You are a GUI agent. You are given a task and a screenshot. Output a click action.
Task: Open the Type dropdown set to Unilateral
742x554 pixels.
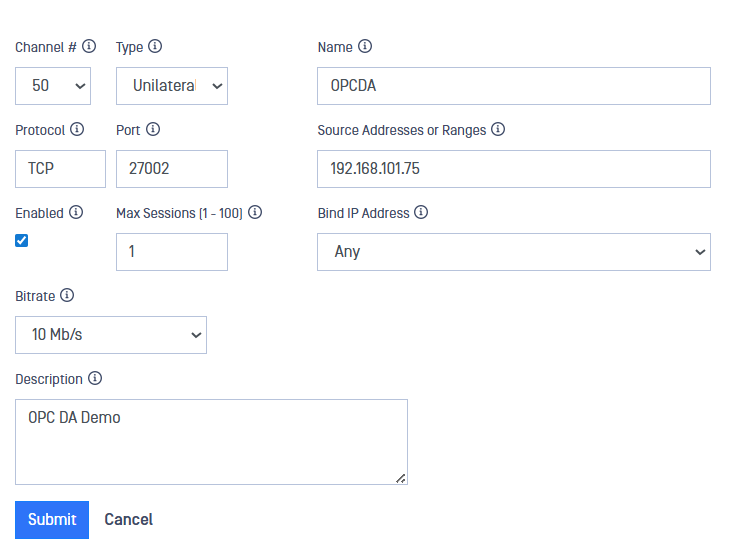(172, 86)
